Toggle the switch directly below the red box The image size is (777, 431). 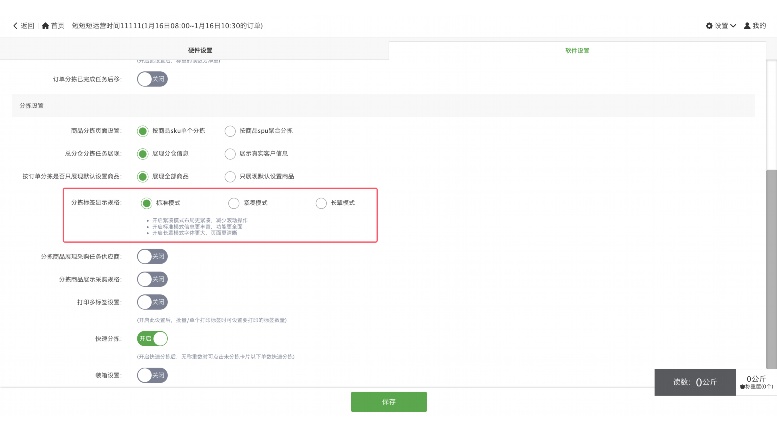pos(153,257)
